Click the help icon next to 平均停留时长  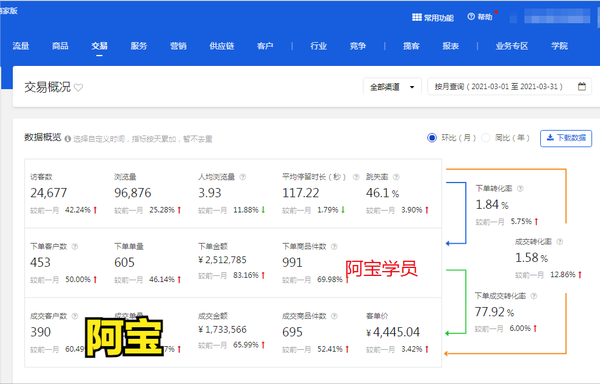[356, 177]
